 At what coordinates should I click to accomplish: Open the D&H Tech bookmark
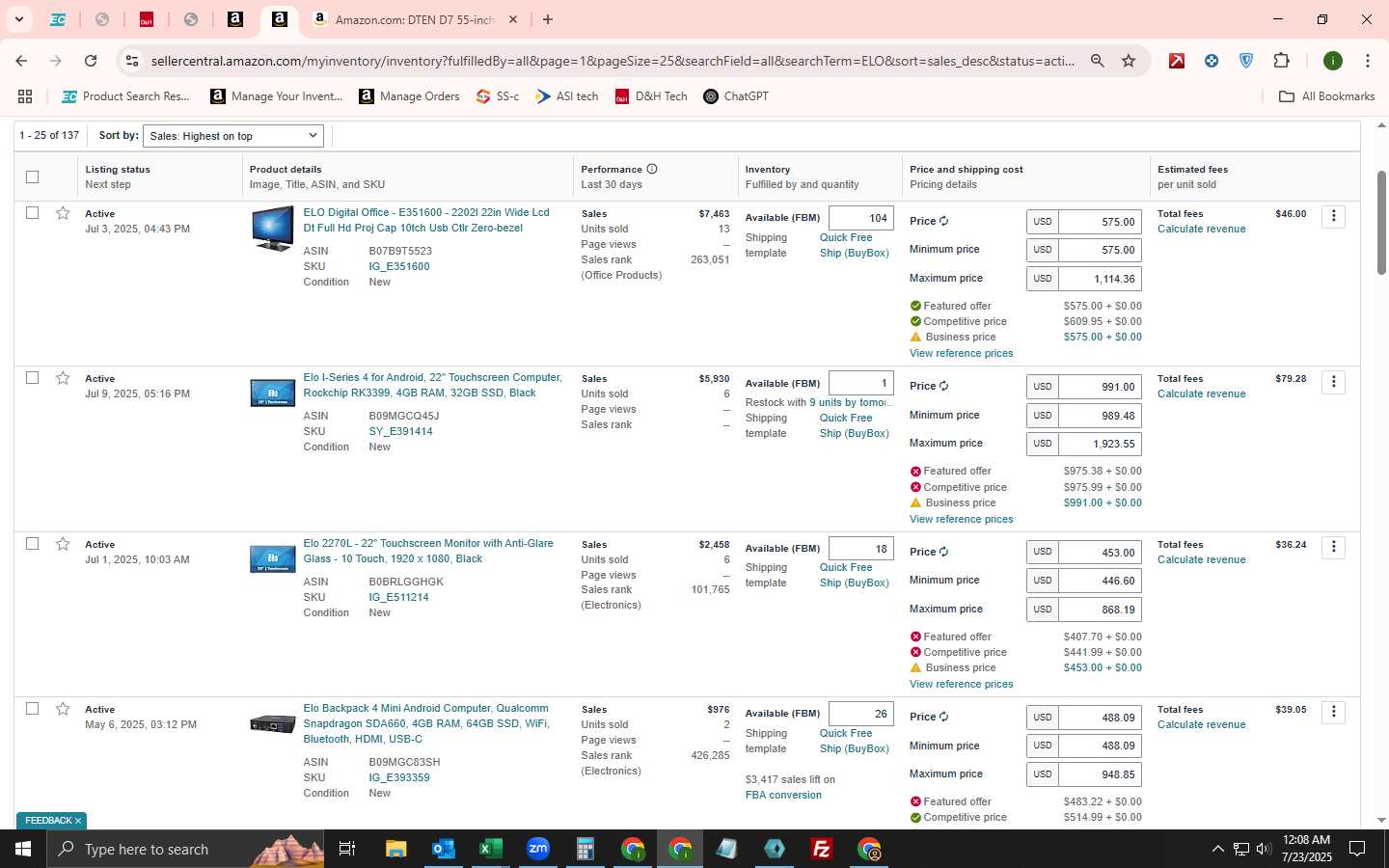(651, 96)
